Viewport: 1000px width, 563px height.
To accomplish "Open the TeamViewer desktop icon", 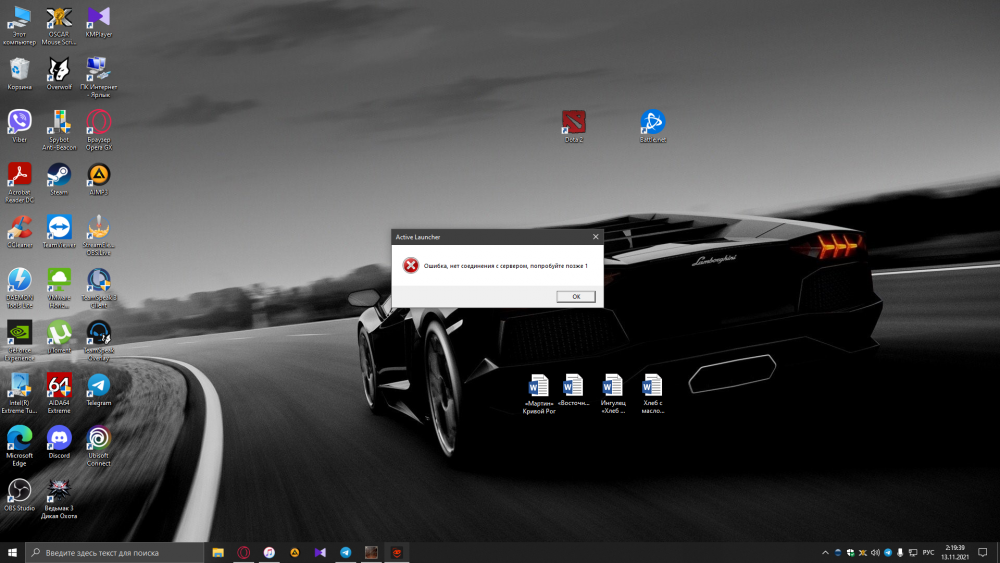I will pyautogui.click(x=59, y=227).
